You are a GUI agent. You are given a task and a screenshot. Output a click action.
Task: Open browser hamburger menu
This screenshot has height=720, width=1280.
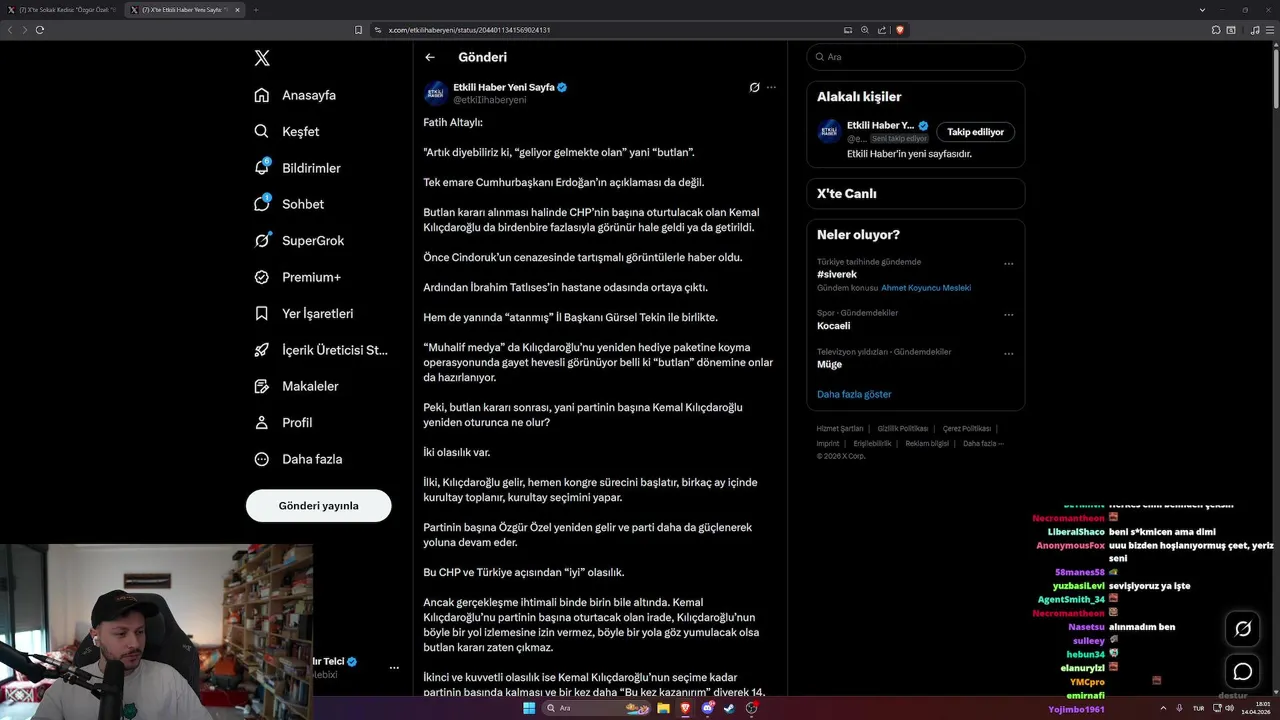tap(1271, 30)
